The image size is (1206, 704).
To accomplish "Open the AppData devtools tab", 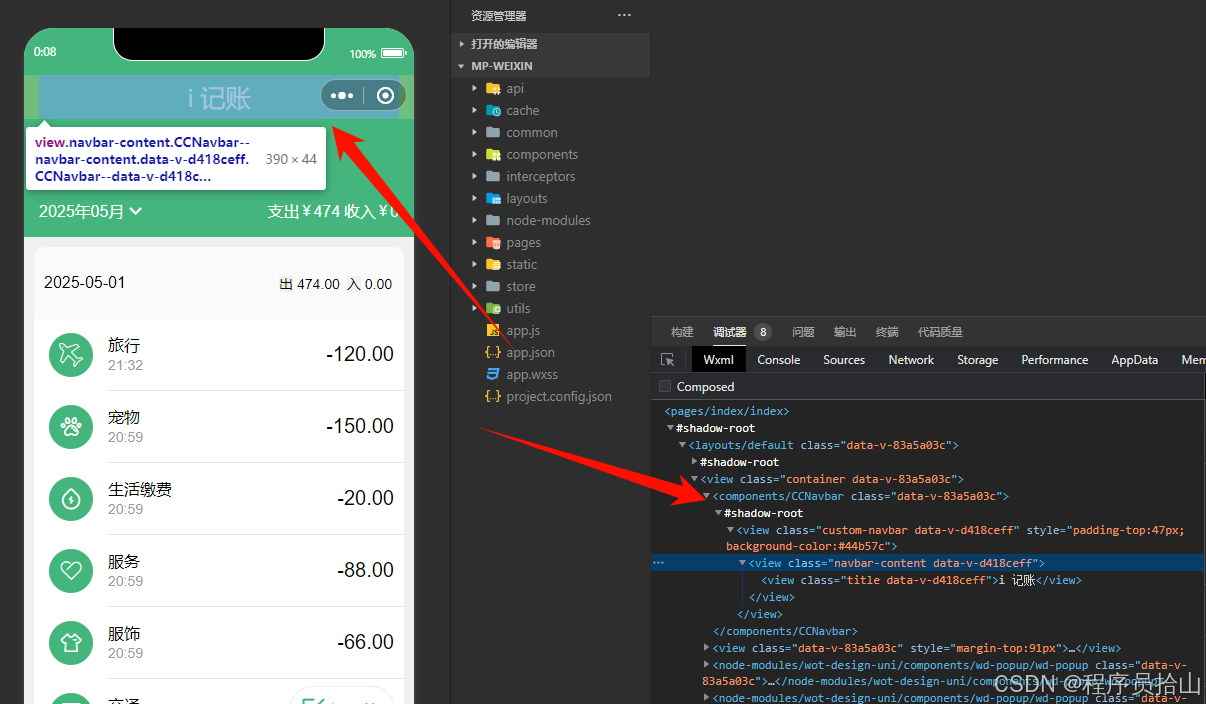I will point(1134,360).
